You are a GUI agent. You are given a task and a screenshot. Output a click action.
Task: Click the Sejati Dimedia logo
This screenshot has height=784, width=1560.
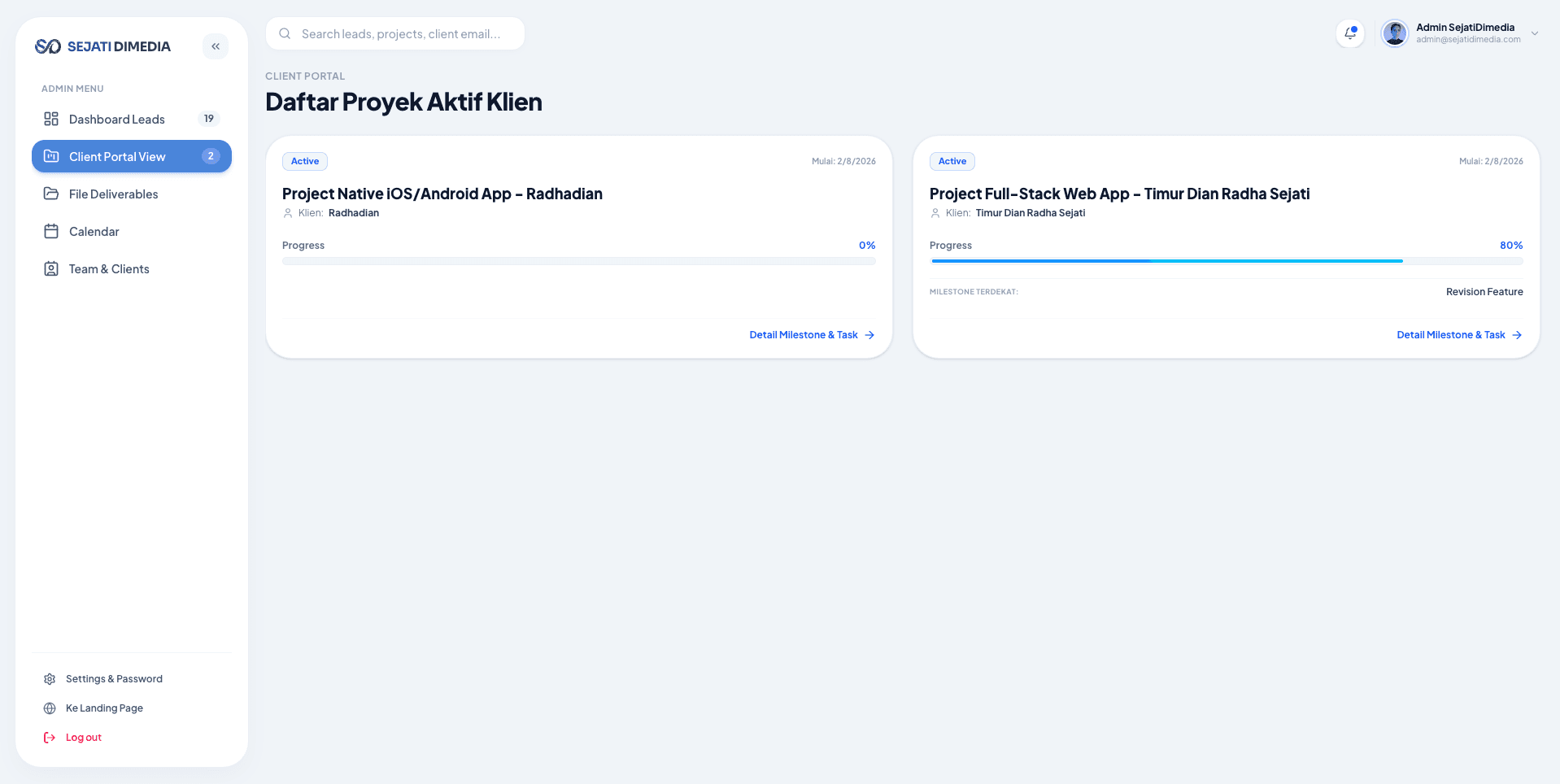(103, 46)
